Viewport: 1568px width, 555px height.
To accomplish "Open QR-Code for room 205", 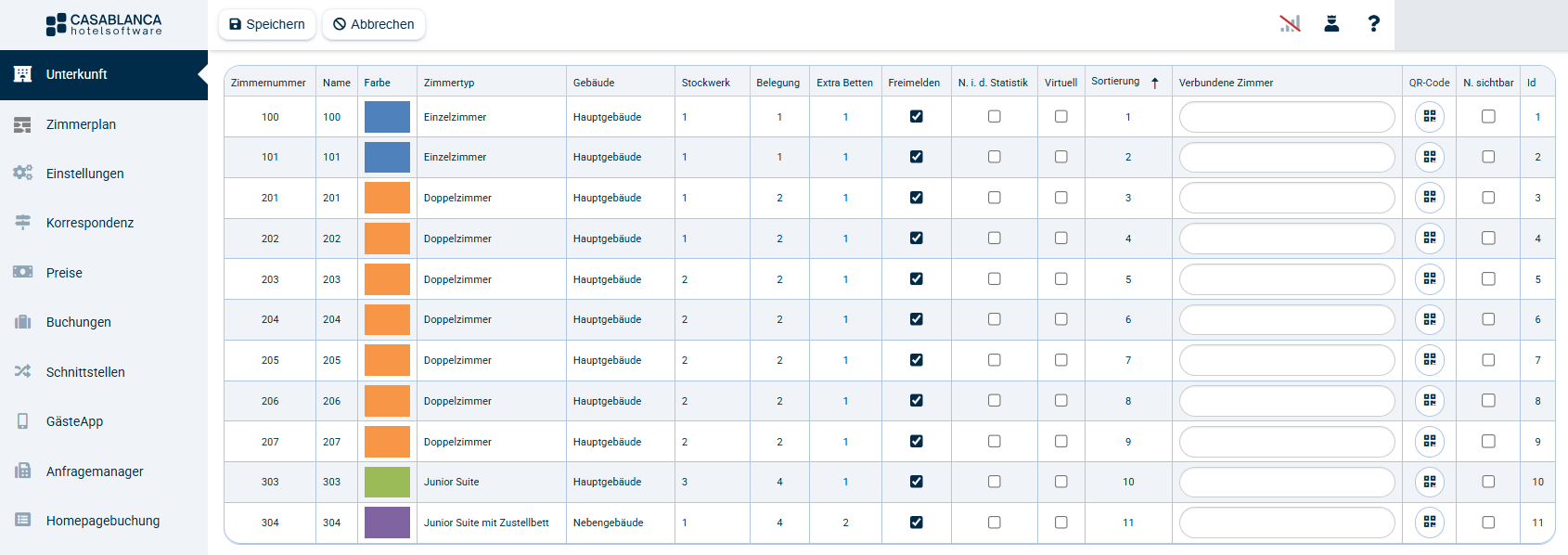I will [1429, 360].
